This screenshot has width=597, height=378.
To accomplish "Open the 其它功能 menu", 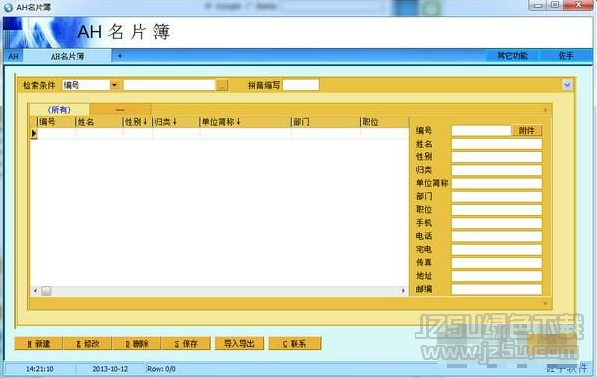I will (512, 56).
